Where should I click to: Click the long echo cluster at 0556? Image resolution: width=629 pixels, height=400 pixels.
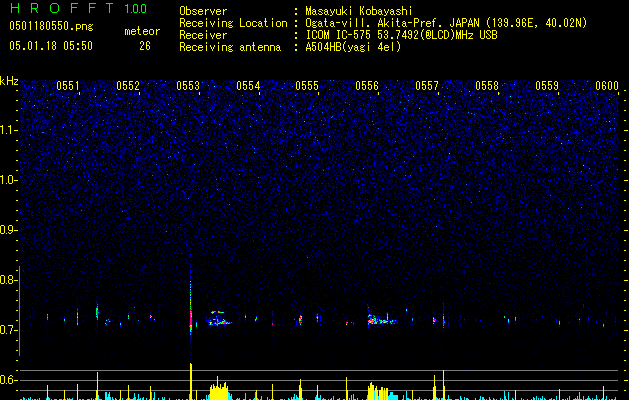381,319
